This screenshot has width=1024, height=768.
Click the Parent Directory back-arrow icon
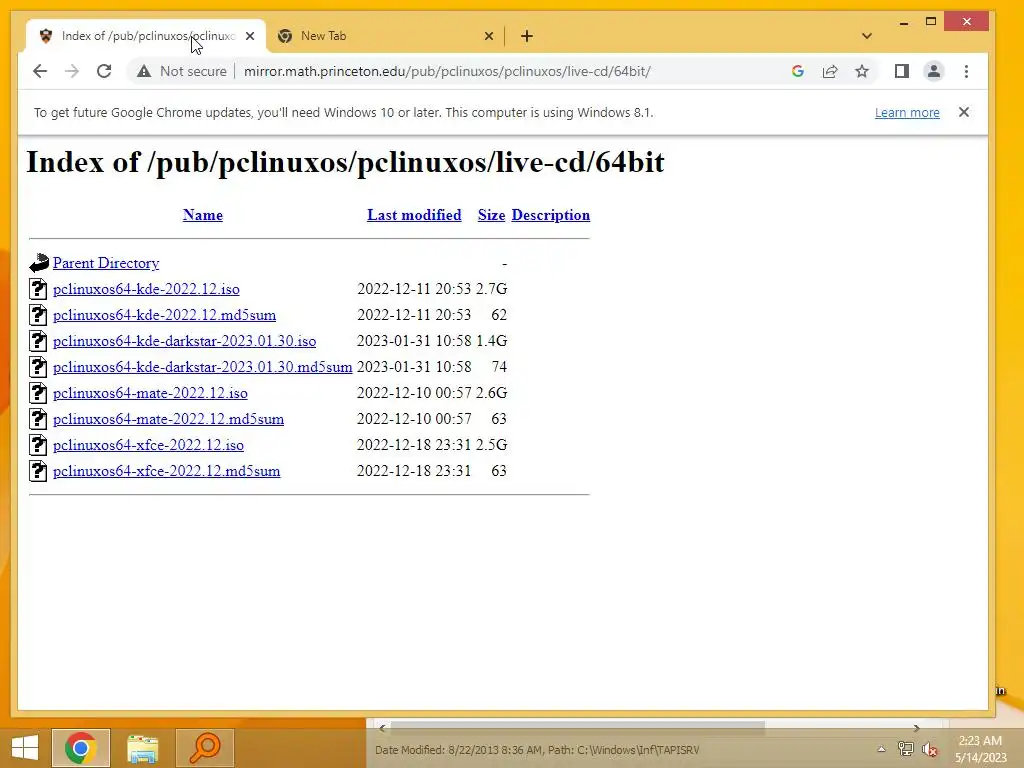coord(39,263)
